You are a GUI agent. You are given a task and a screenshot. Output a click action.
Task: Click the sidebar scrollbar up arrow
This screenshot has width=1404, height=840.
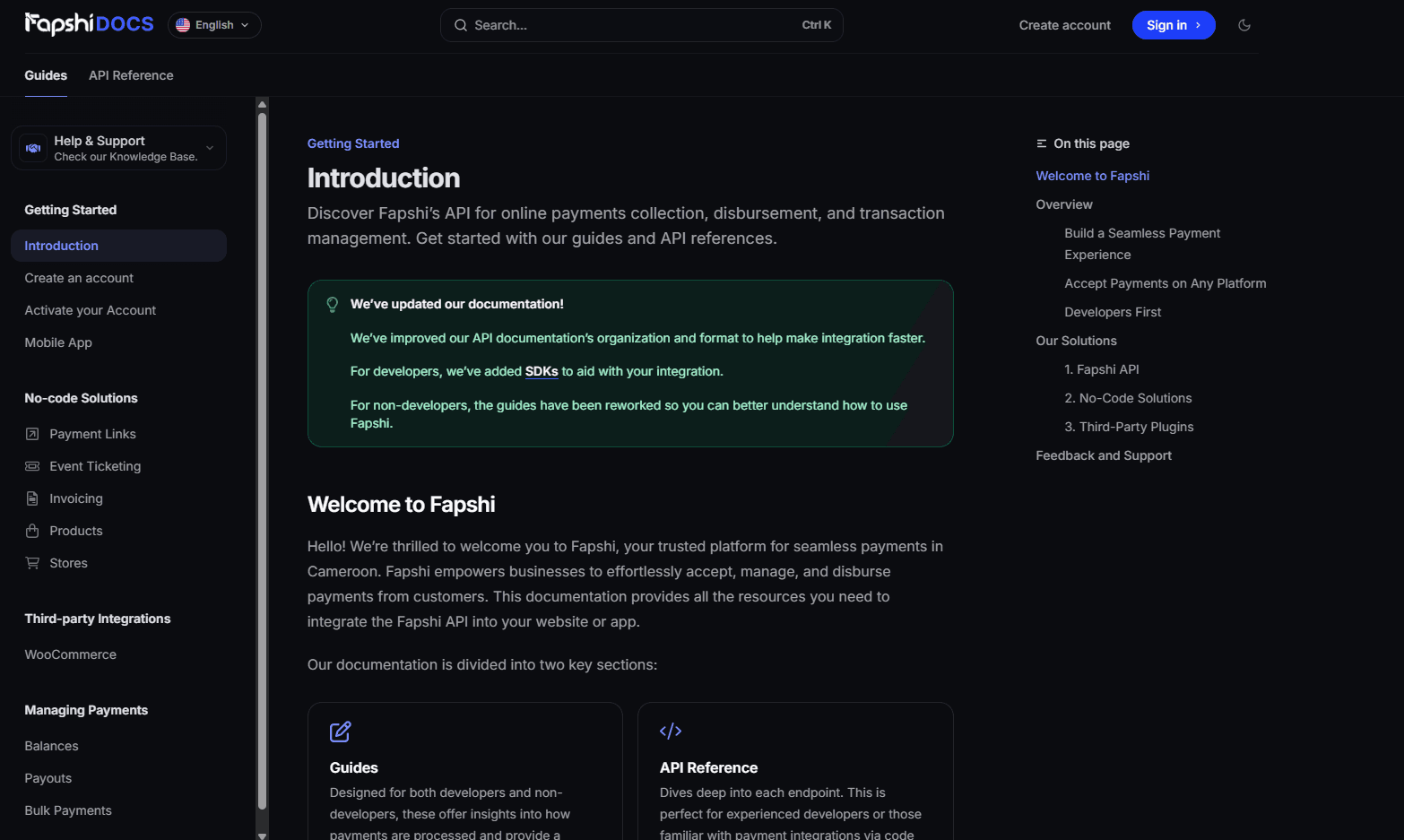point(262,104)
